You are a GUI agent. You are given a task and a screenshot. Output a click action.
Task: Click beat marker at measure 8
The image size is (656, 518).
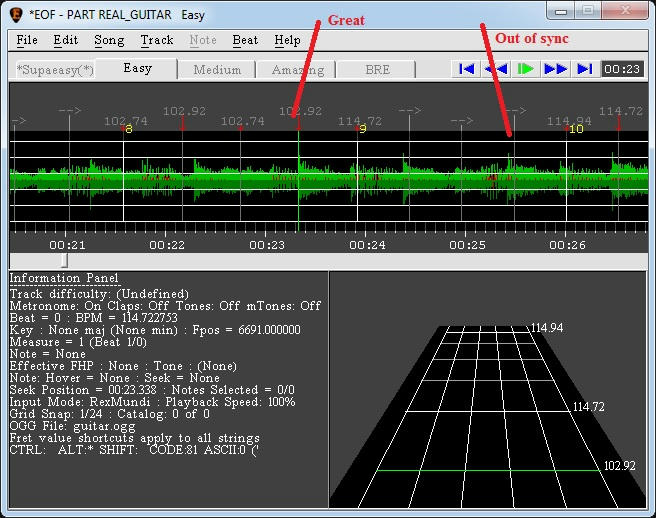point(124,129)
